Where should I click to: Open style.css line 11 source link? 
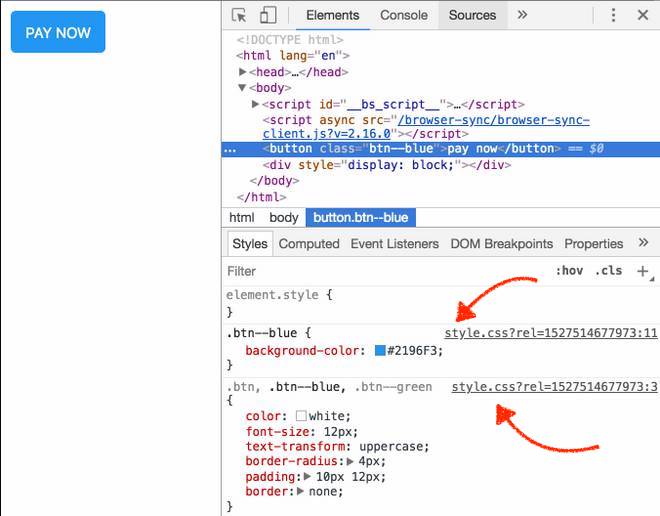coord(550,333)
